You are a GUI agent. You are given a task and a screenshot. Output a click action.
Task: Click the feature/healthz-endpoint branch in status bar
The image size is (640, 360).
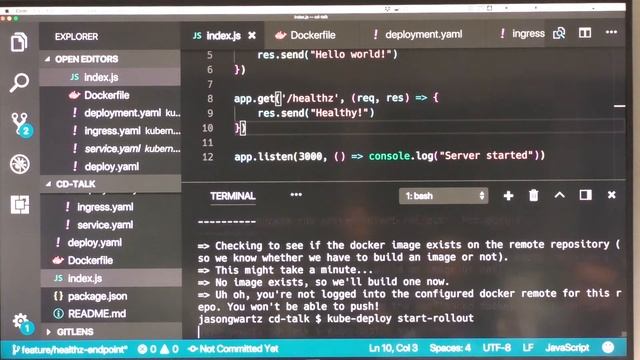coord(70,349)
